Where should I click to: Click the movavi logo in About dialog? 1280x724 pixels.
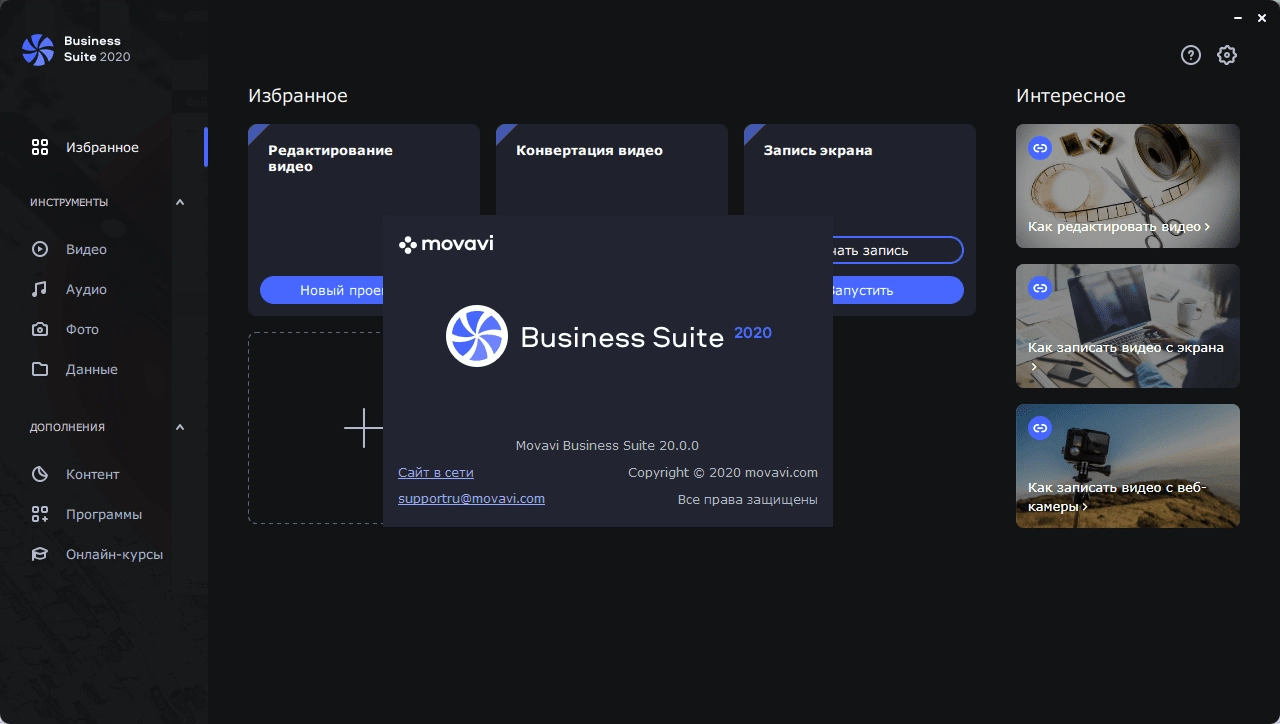coord(446,244)
